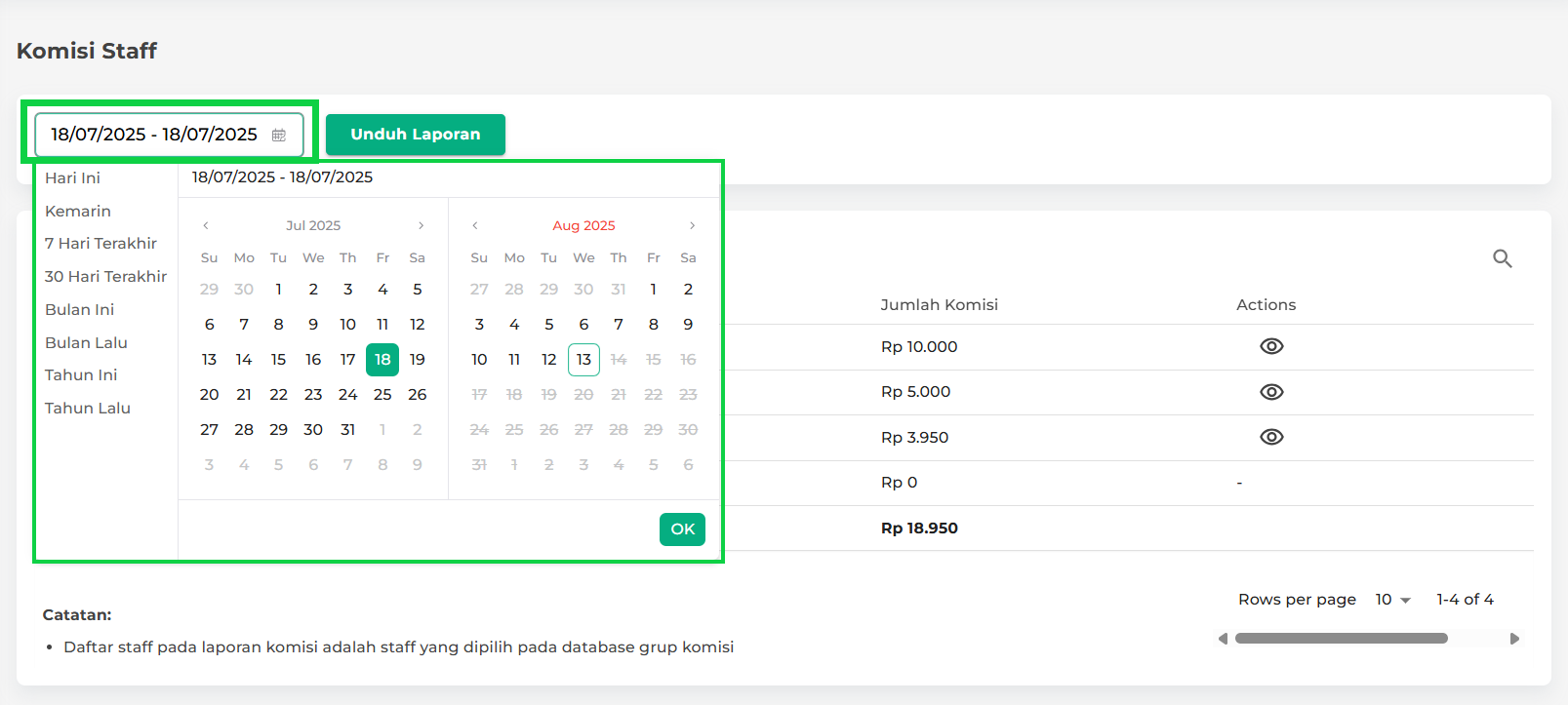Click the Rp 0 cell
This screenshot has height=705, width=1568.
(899, 483)
